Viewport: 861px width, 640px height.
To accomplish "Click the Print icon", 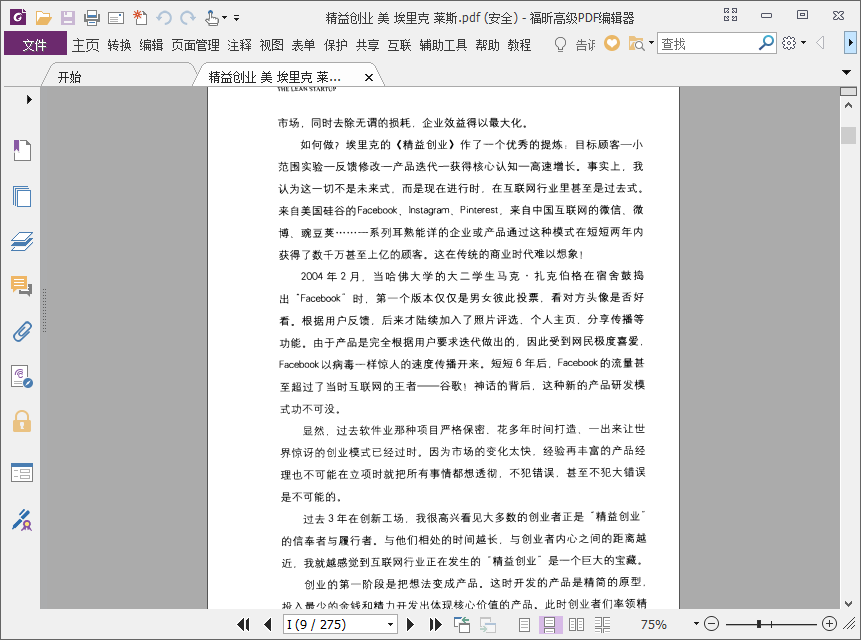I will coord(92,18).
